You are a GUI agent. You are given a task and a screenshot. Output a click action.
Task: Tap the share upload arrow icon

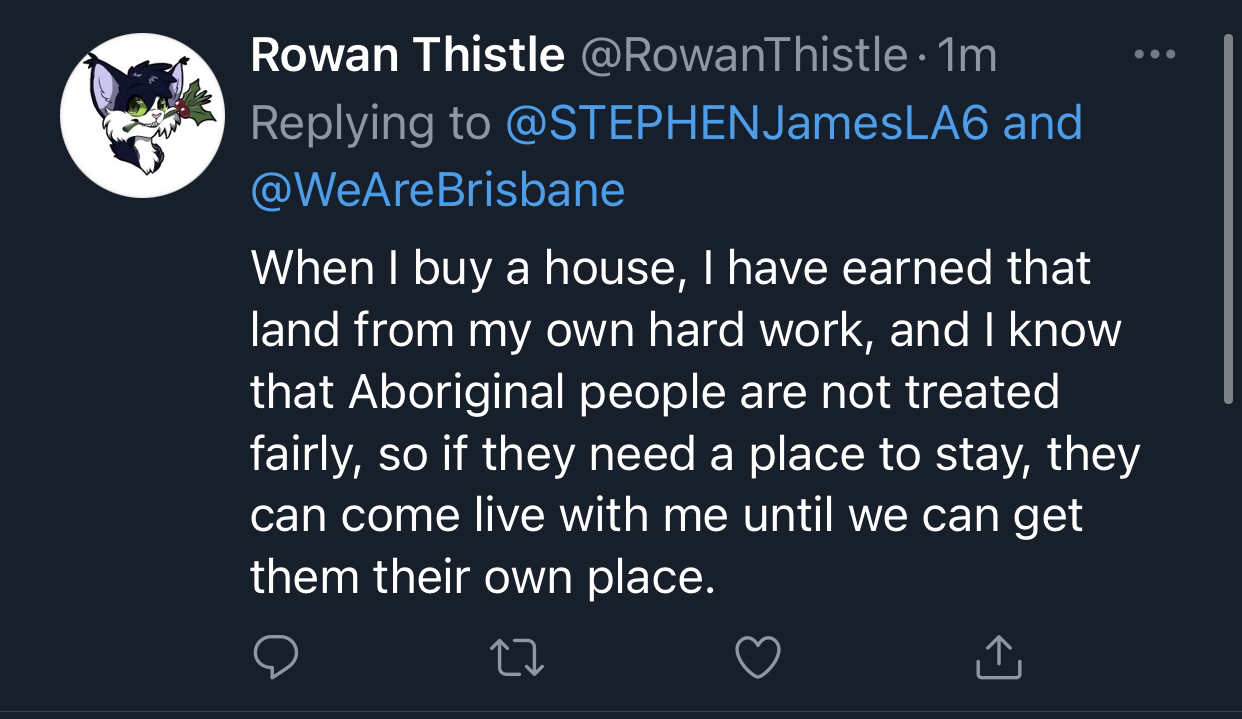click(x=998, y=657)
